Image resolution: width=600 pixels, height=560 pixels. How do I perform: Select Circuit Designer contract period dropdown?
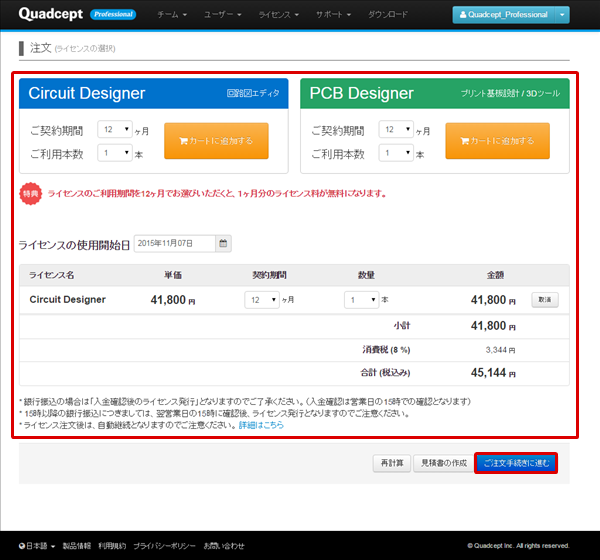(115, 130)
